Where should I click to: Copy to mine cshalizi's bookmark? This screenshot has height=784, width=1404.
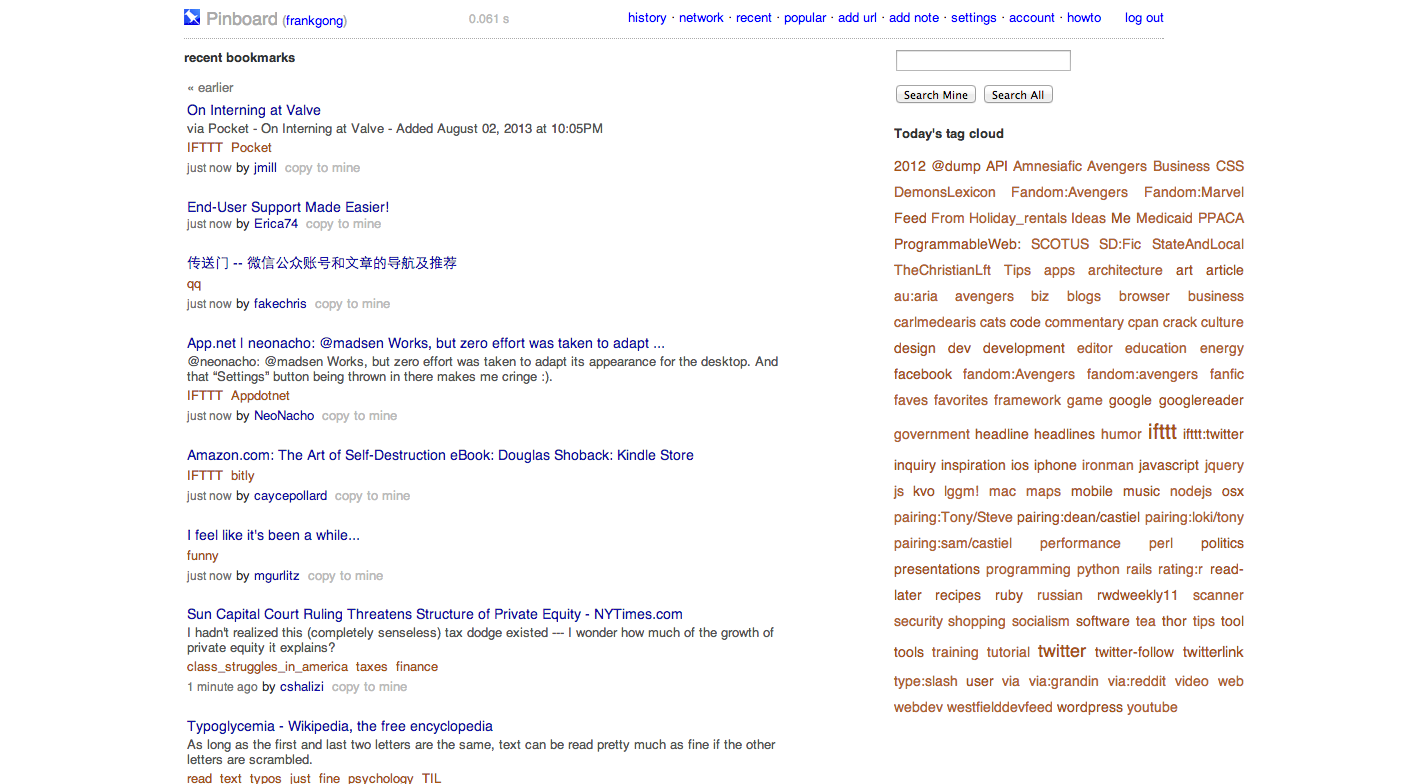[x=369, y=687]
